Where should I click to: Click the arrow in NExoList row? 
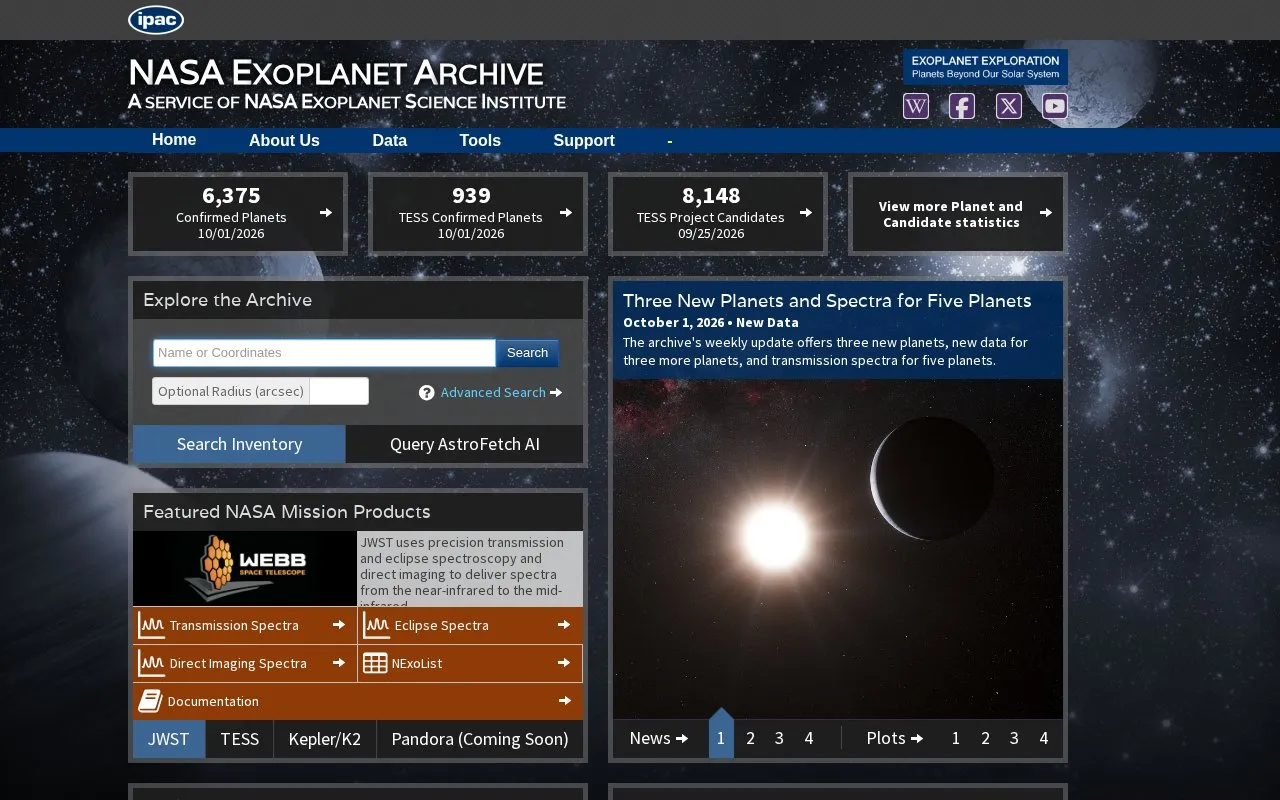point(565,663)
